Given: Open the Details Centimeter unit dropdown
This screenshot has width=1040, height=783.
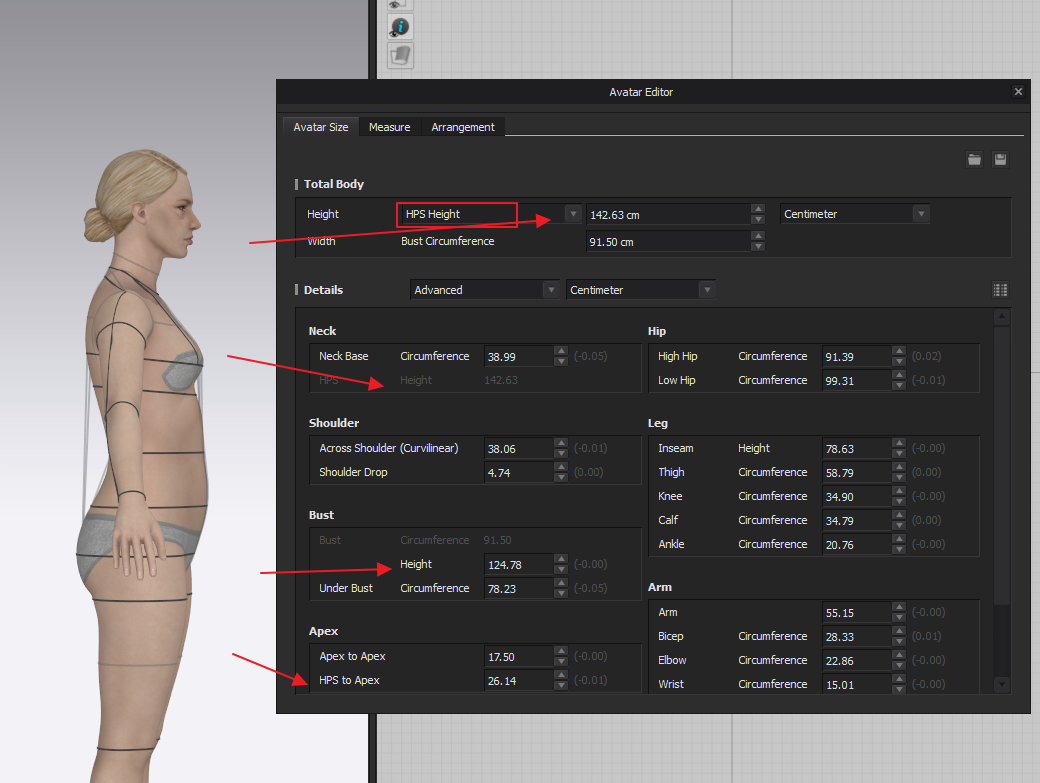Looking at the screenshot, I should tap(706, 290).
